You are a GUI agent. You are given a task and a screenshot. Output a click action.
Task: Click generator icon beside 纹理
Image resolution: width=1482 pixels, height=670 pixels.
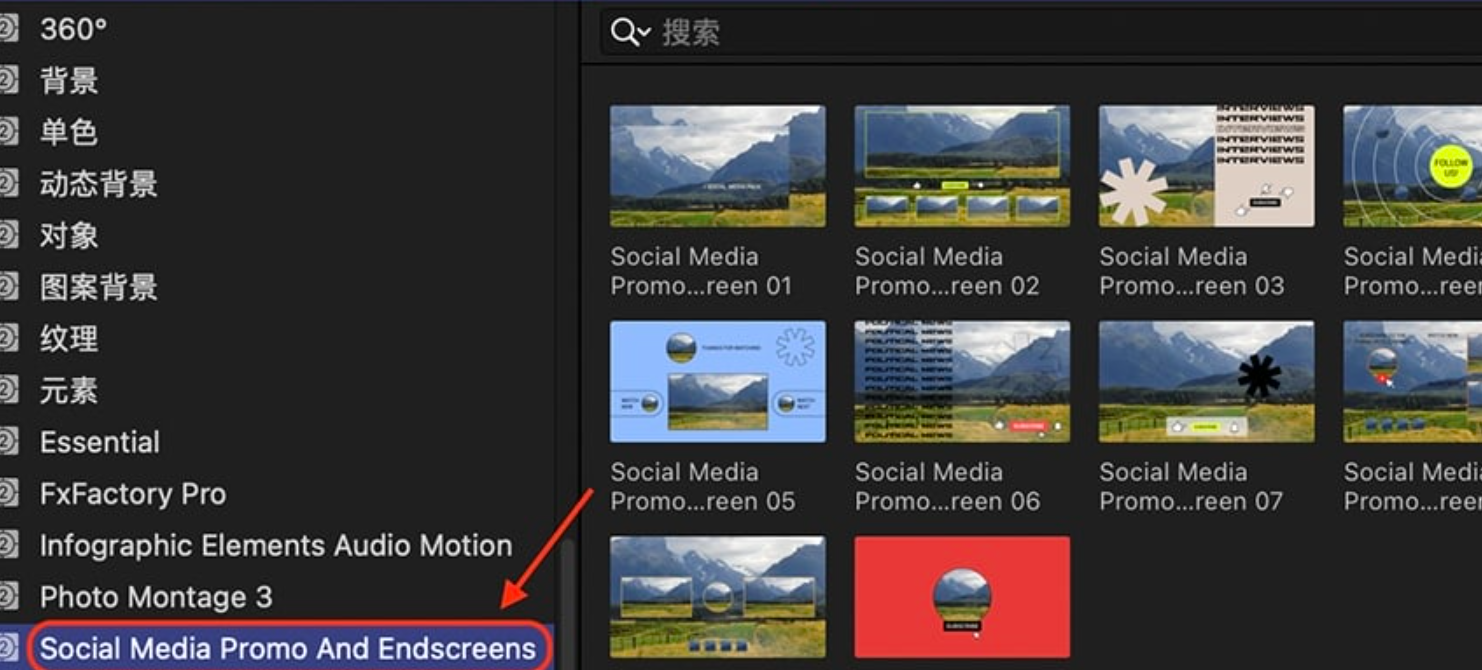click(8, 339)
